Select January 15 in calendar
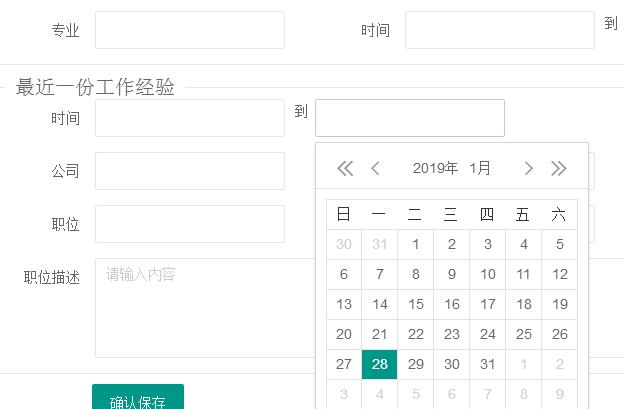This screenshot has height=409, width=624. pos(415,304)
